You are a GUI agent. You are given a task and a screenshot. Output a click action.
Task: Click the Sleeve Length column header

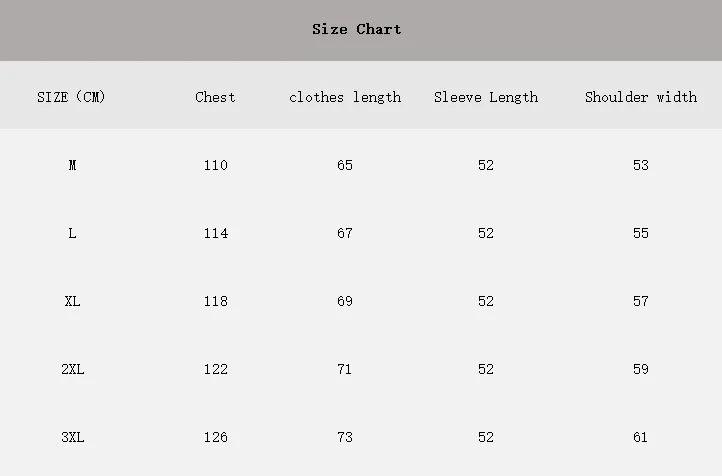point(486,97)
